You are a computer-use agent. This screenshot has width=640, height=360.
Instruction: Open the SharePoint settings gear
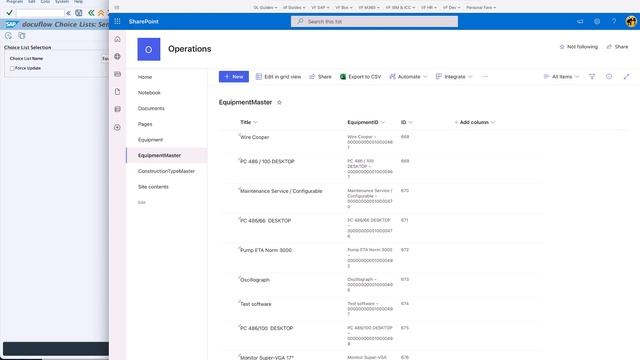coord(597,21)
